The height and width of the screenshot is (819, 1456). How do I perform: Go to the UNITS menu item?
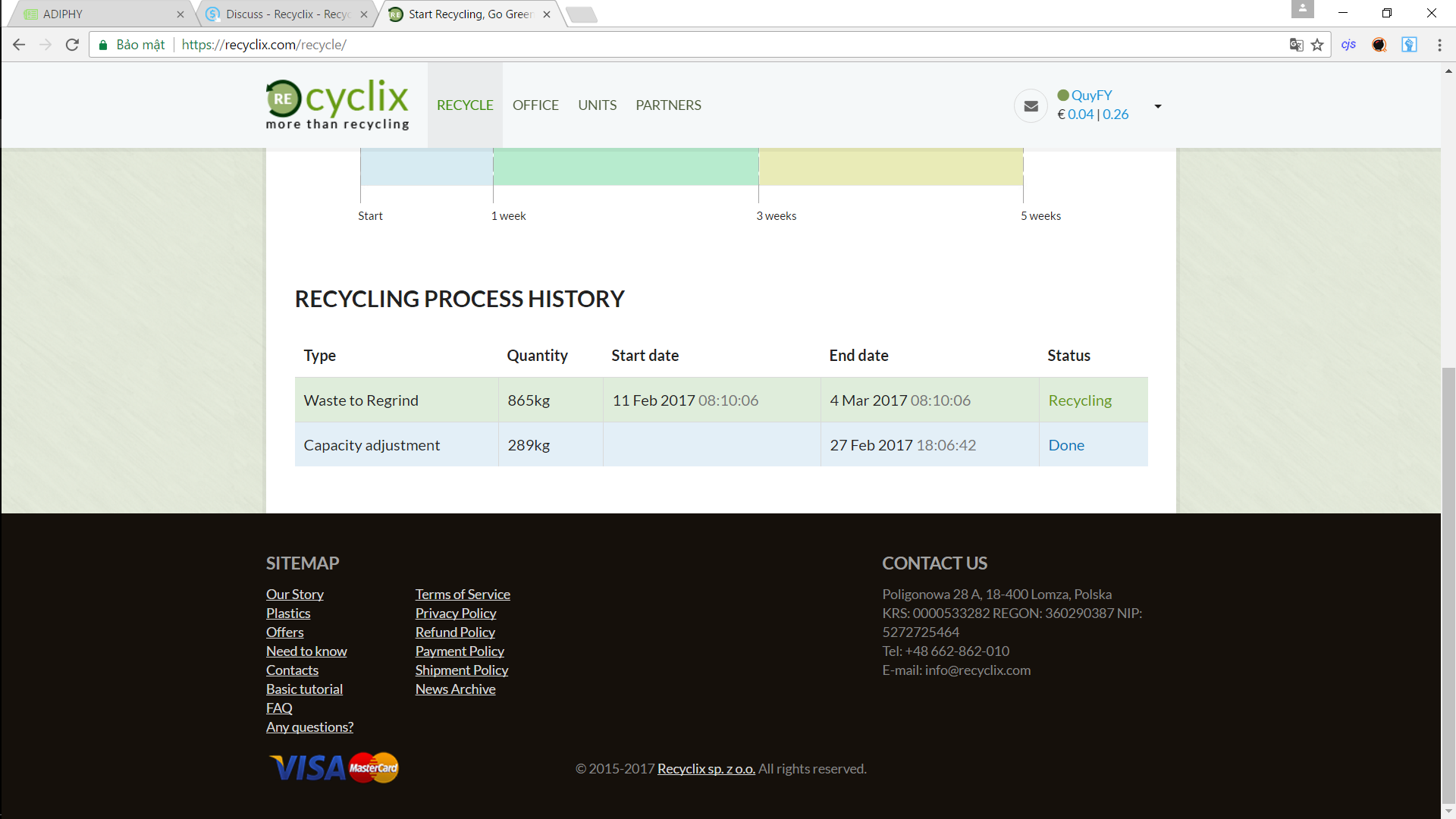597,105
